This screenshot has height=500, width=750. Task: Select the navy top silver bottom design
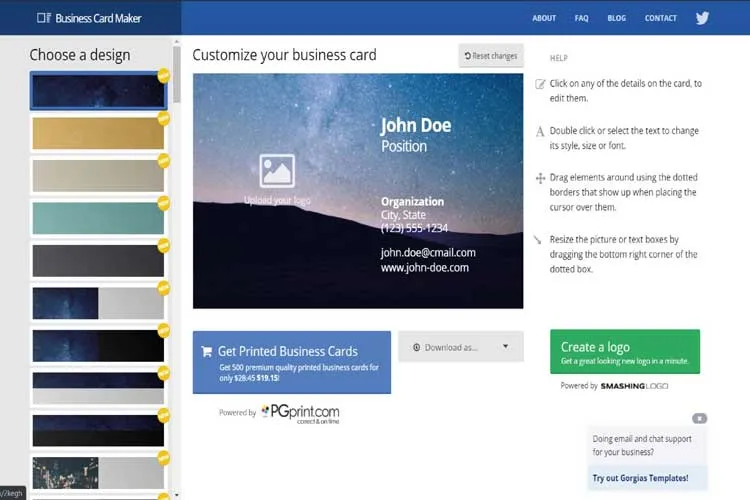(x=98, y=388)
